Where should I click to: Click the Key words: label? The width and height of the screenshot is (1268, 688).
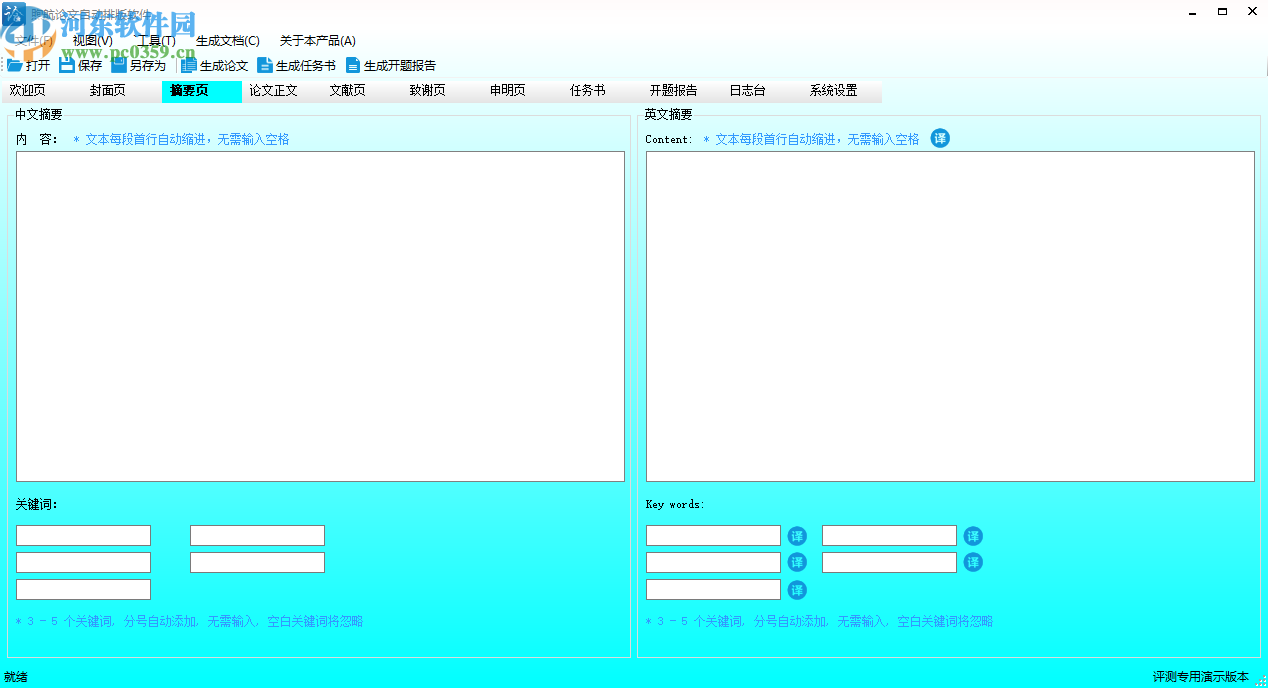click(x=675, y=504)
